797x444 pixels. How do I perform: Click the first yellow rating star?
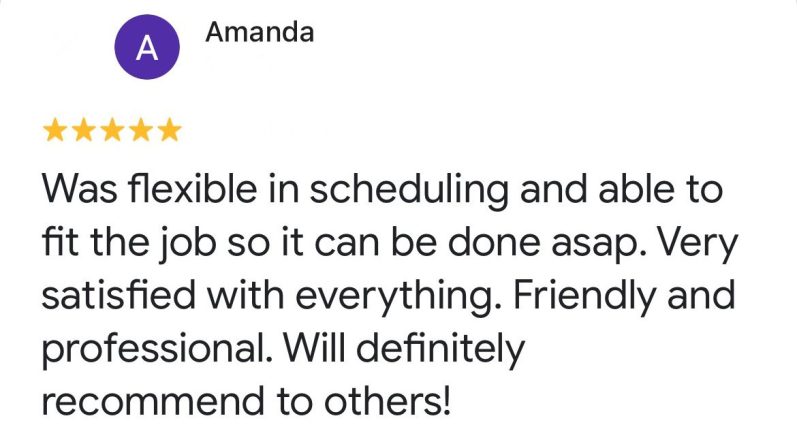pos(56,129)
